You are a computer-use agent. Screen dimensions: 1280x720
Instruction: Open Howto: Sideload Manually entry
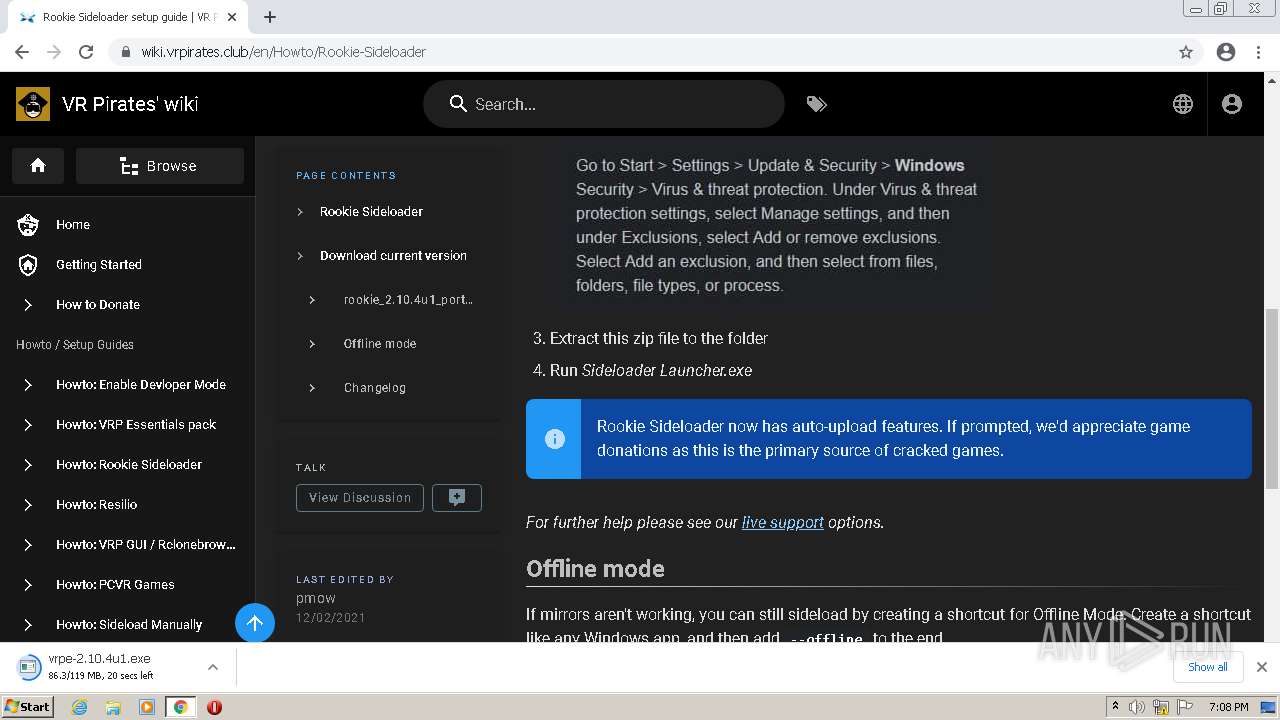(128, 625)
